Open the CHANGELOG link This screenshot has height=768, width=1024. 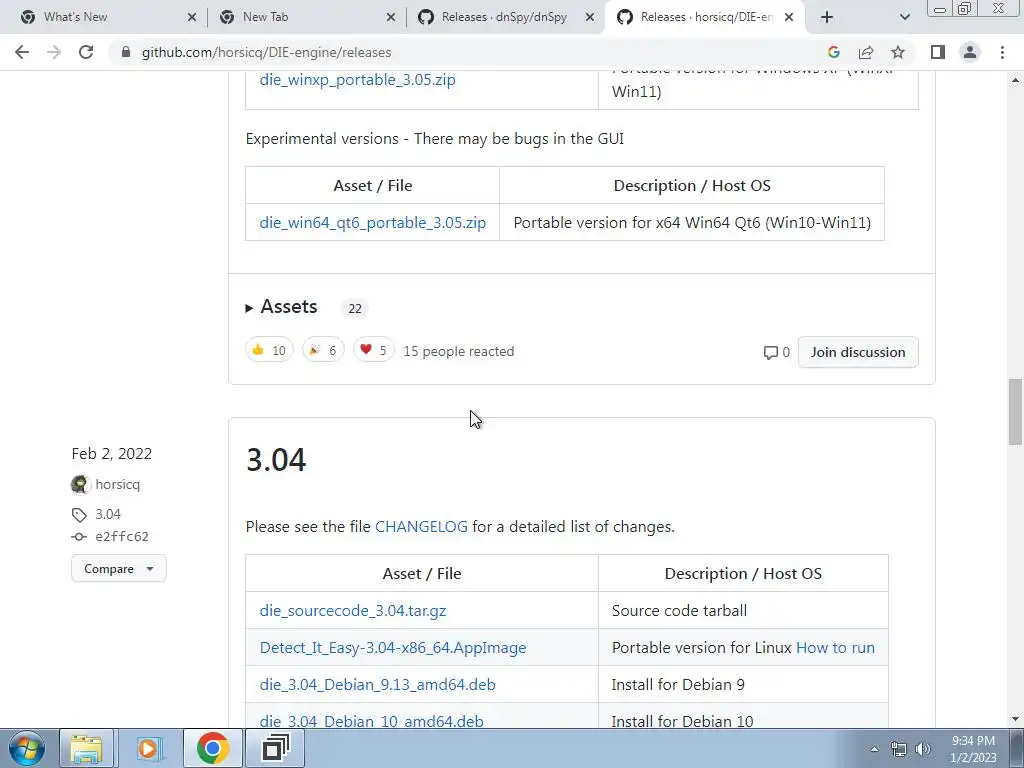(x=421, y=526)
